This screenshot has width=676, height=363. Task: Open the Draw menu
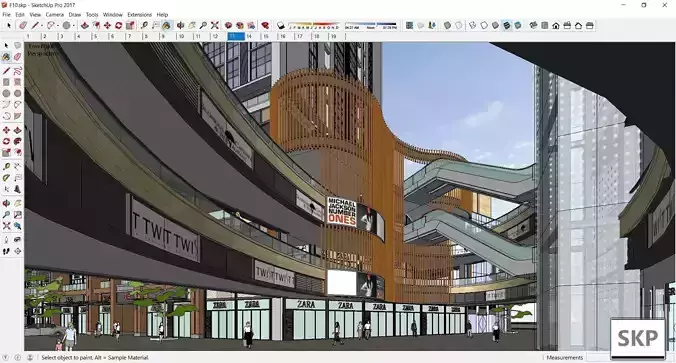(x=75, y=15)
